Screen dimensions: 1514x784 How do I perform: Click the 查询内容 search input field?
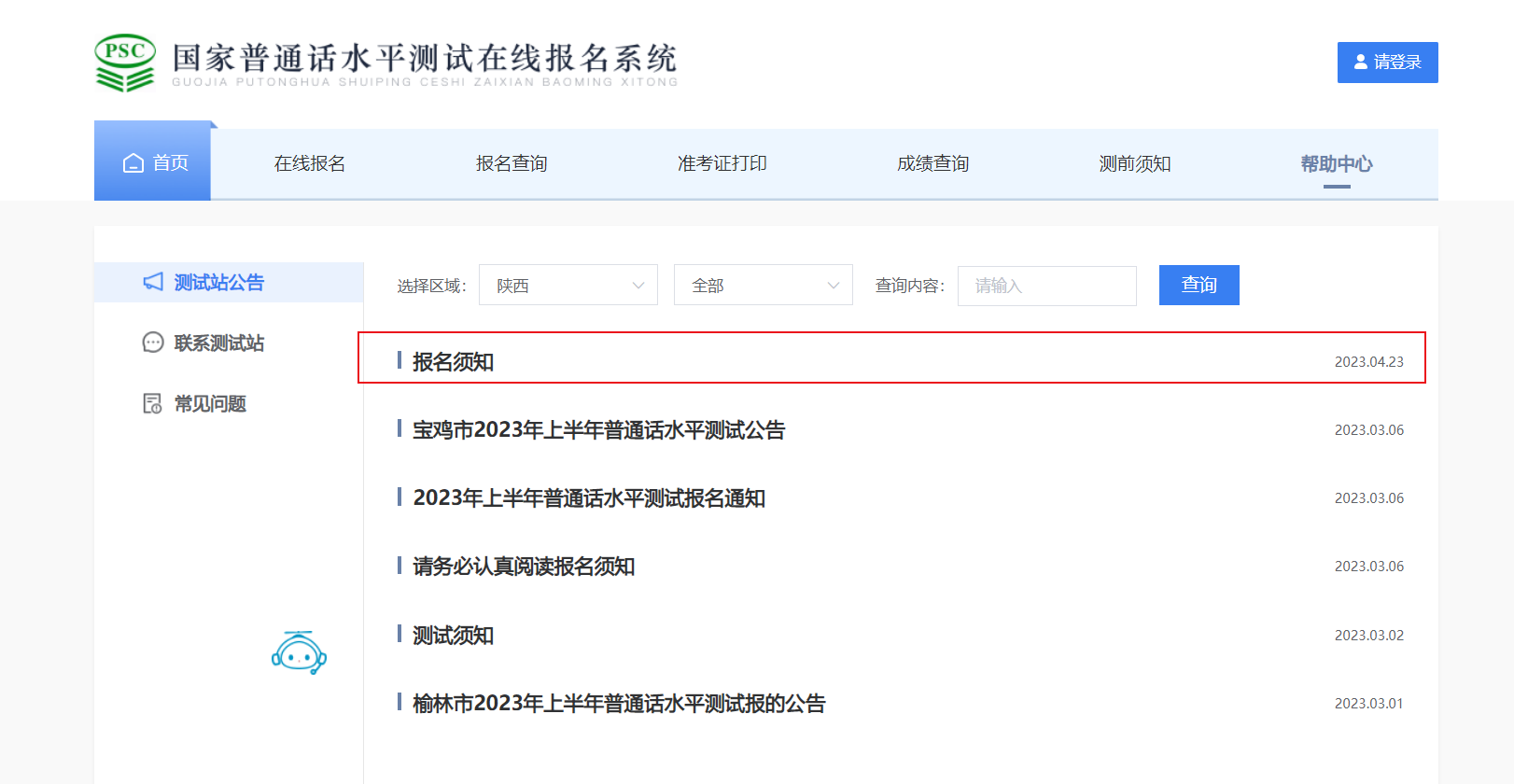[x=1047, y=286]
